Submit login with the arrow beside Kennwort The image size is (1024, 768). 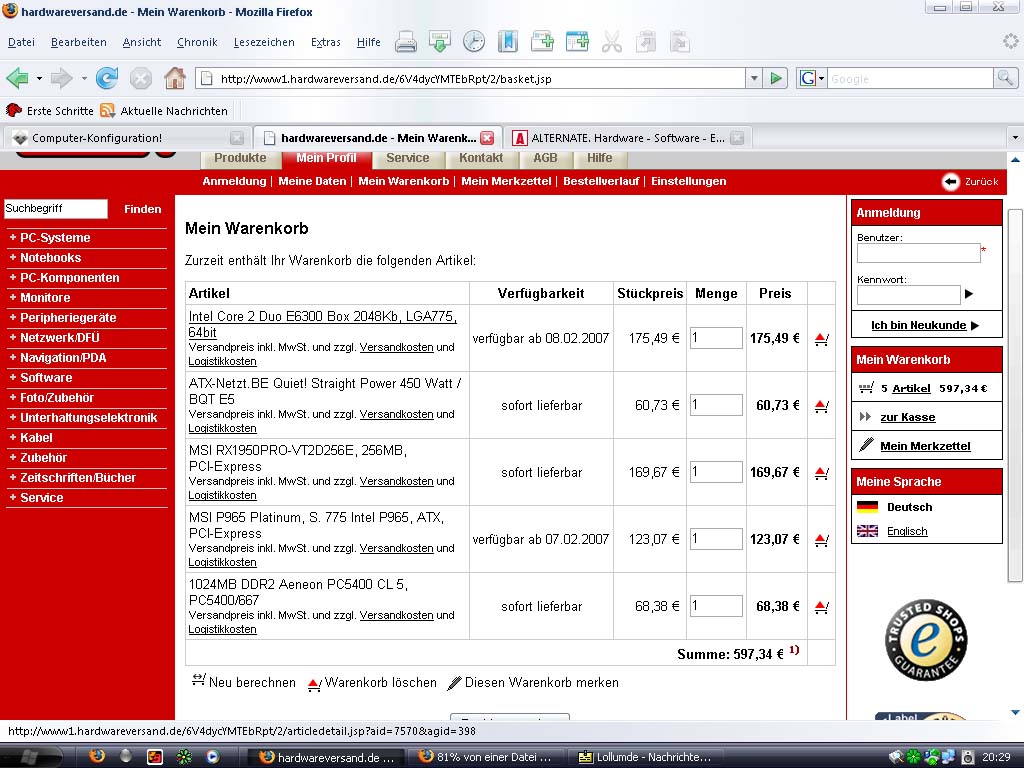969,294
